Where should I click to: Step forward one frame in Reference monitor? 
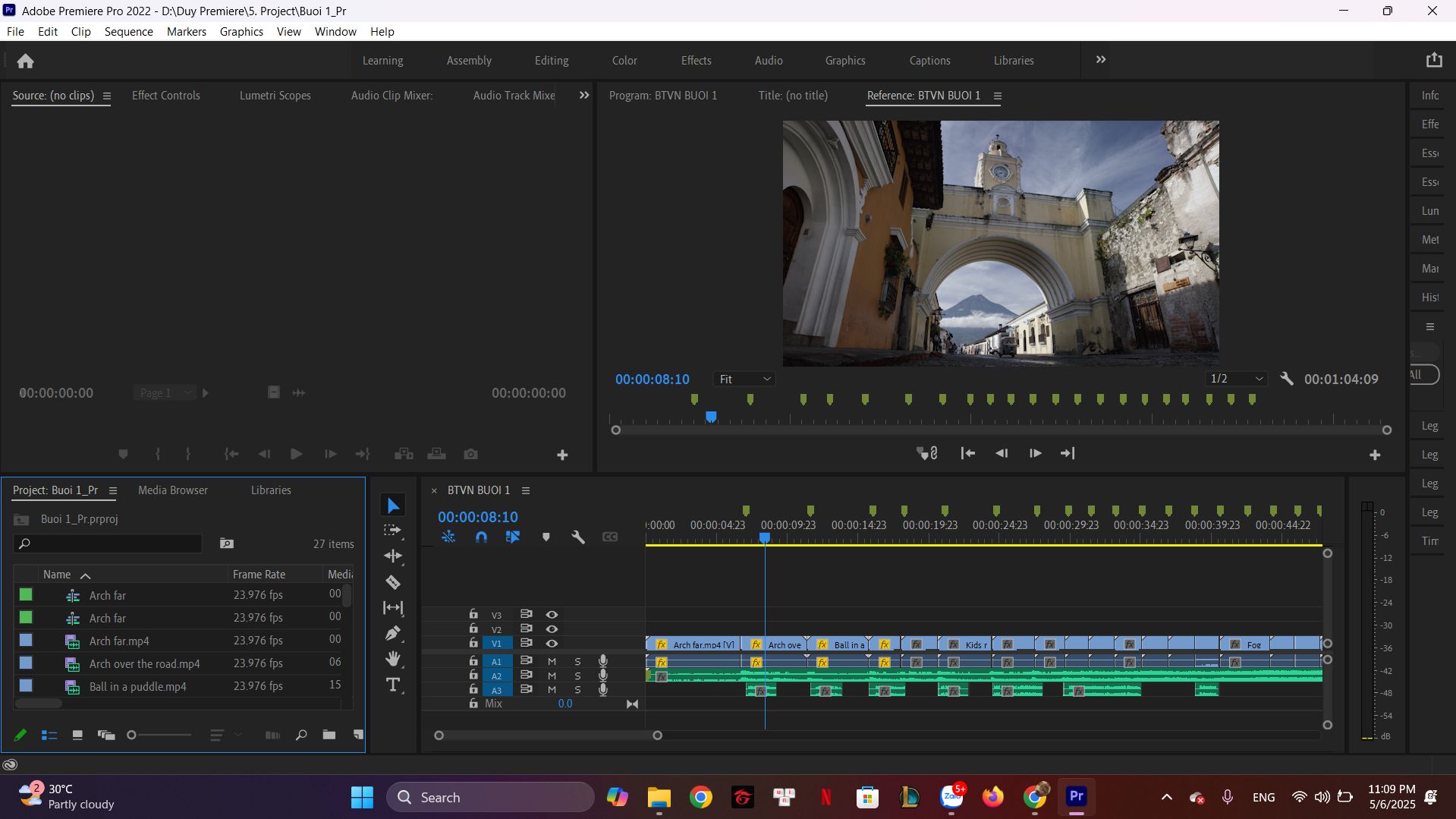coord(1035,453)
